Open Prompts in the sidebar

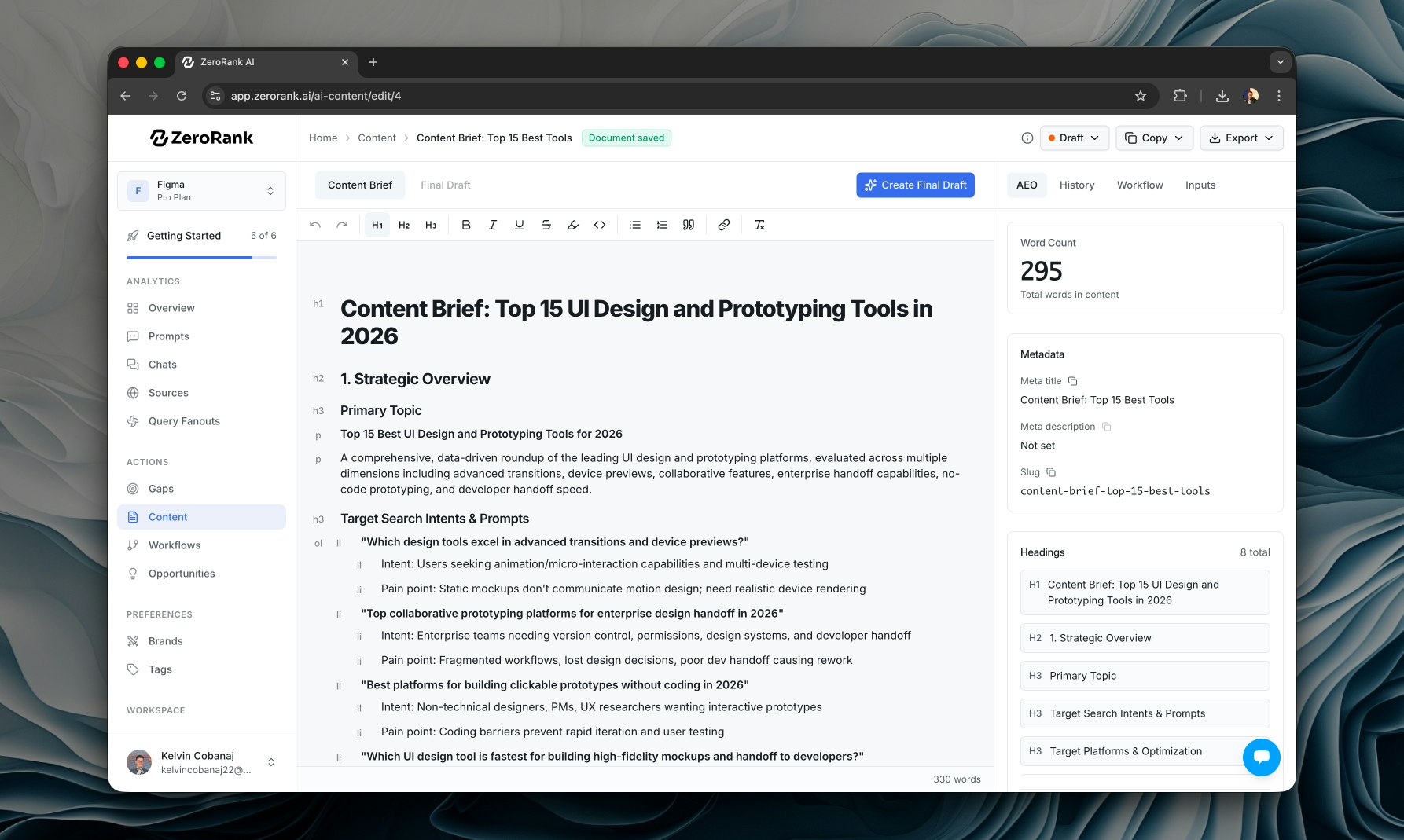click(x=201, y=336)
